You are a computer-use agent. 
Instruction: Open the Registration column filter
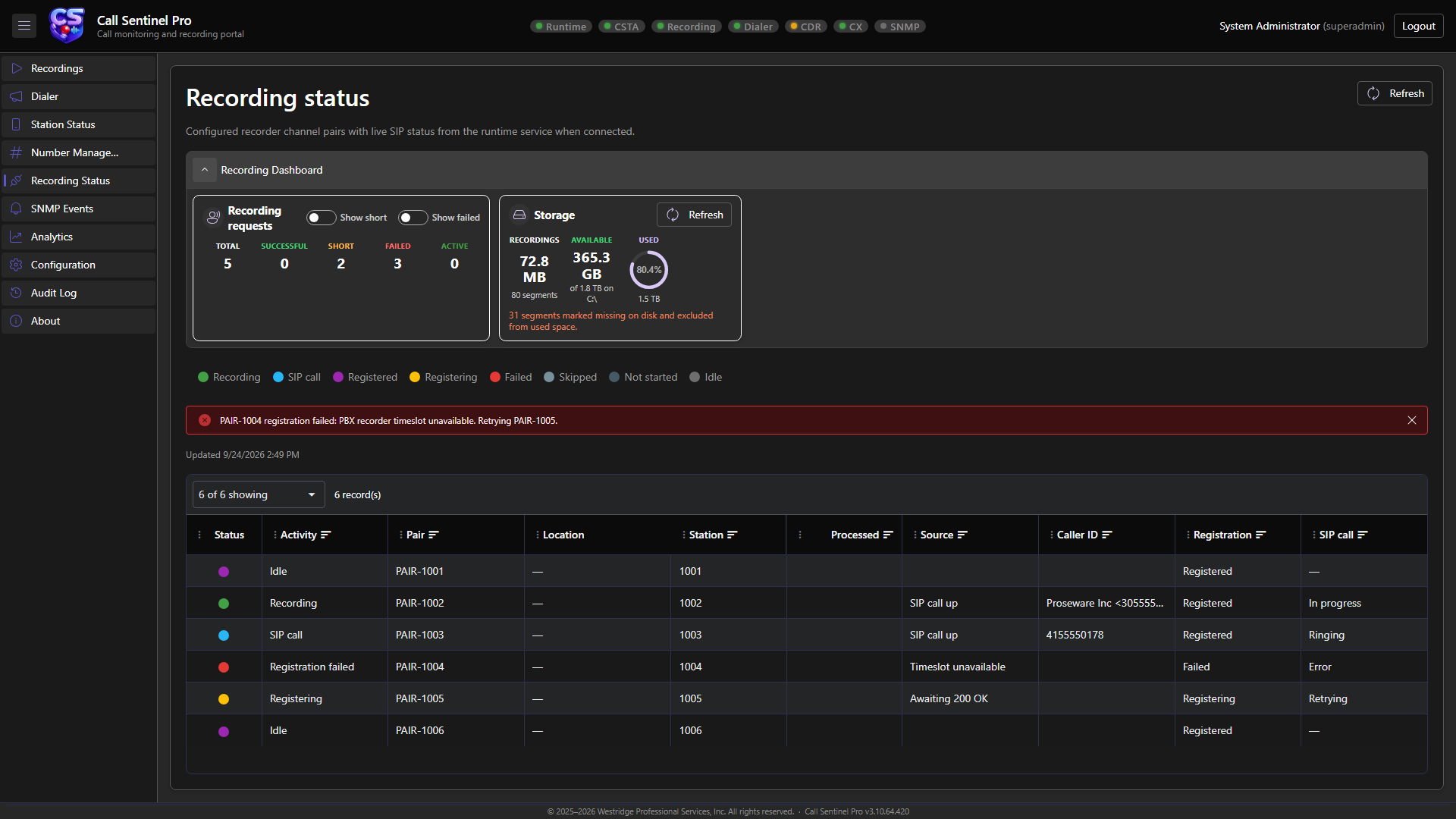point(1261,535)
